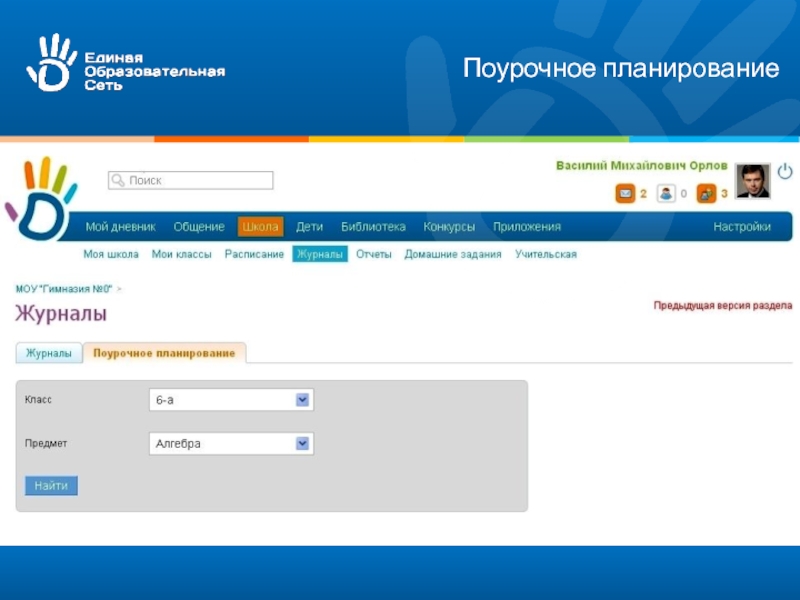800x600 pixels.
Task: Click the power logout icon
Action: tap(785, 171)
